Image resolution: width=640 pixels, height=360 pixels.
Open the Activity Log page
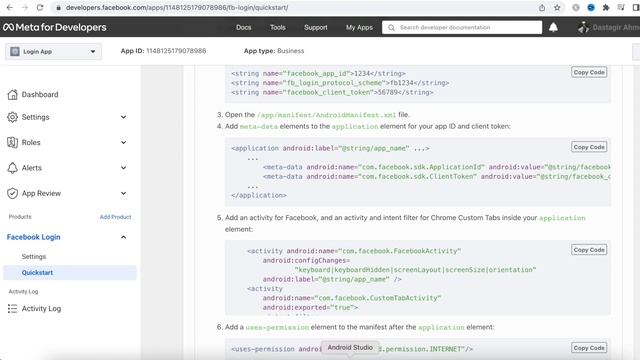(x=41, y=309)
